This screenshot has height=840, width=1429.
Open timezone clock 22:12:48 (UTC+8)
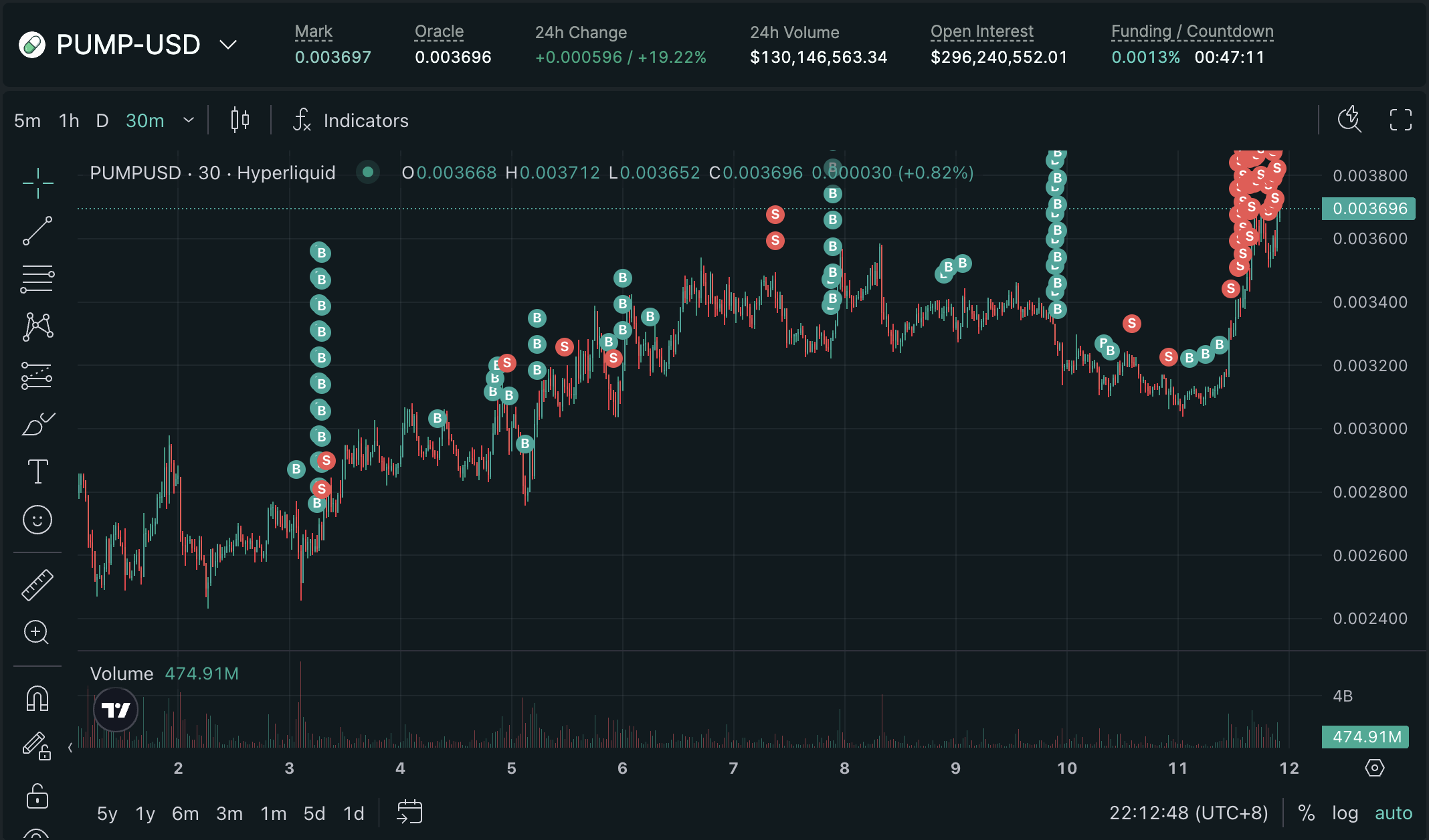coord(1189,813)
